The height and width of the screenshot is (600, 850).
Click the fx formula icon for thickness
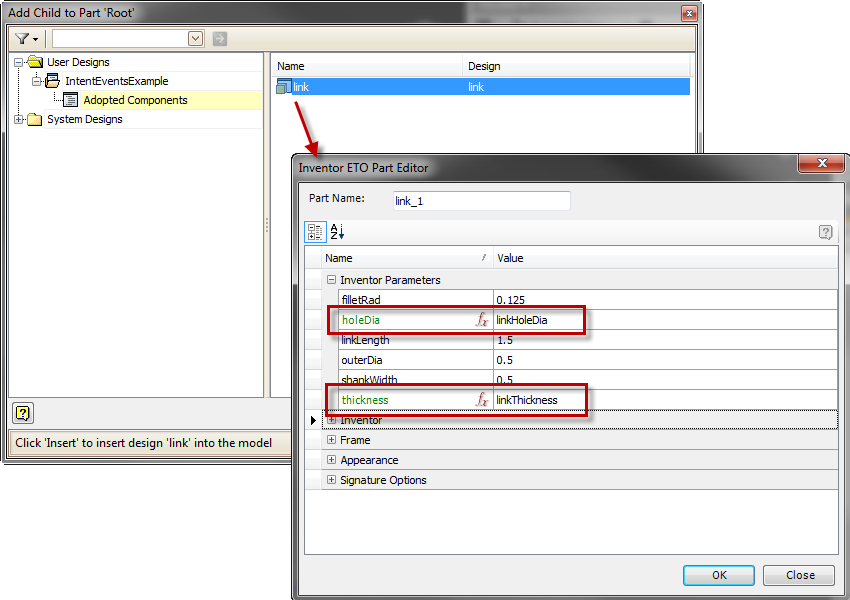482,400
